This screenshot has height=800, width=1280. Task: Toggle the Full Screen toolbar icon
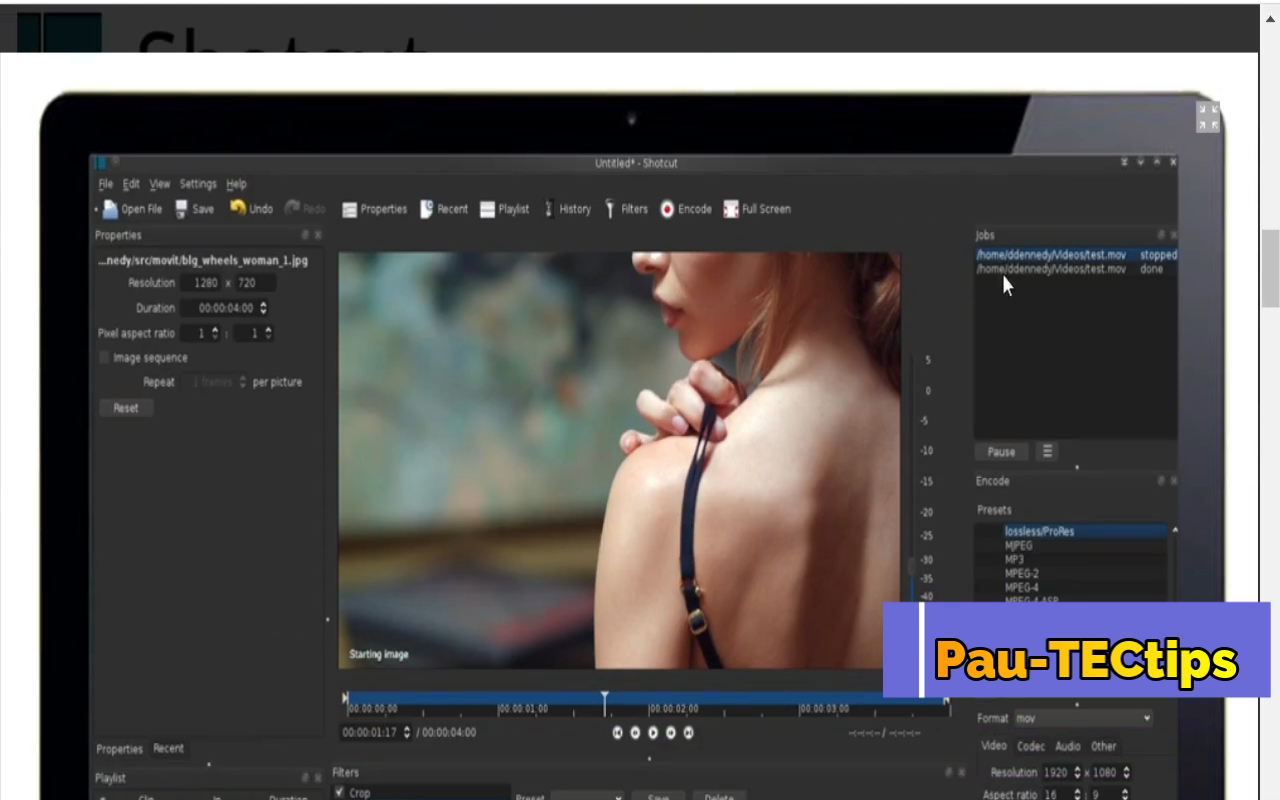731,209
